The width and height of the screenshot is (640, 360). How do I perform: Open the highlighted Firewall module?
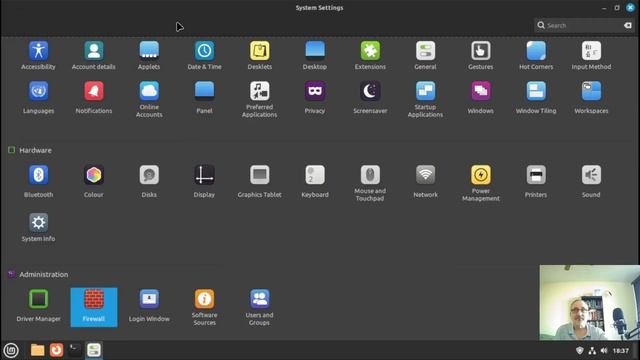(93, 307)
